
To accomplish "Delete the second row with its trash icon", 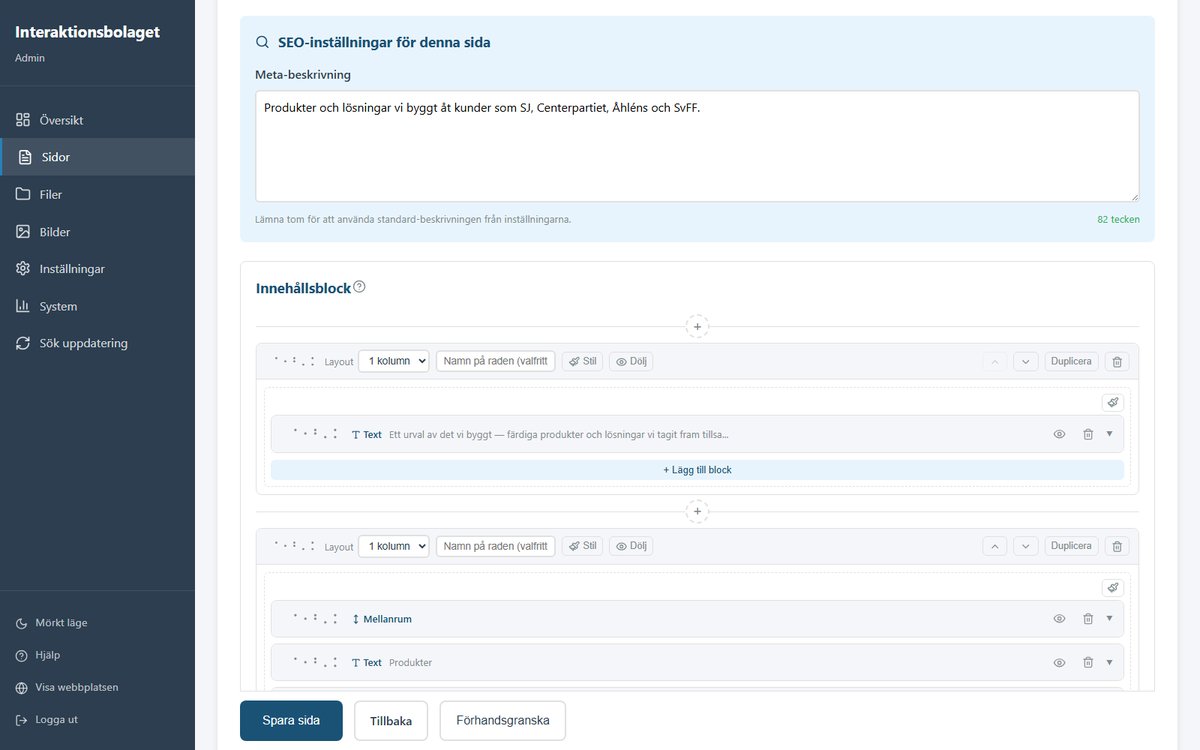I will 1117,546.
